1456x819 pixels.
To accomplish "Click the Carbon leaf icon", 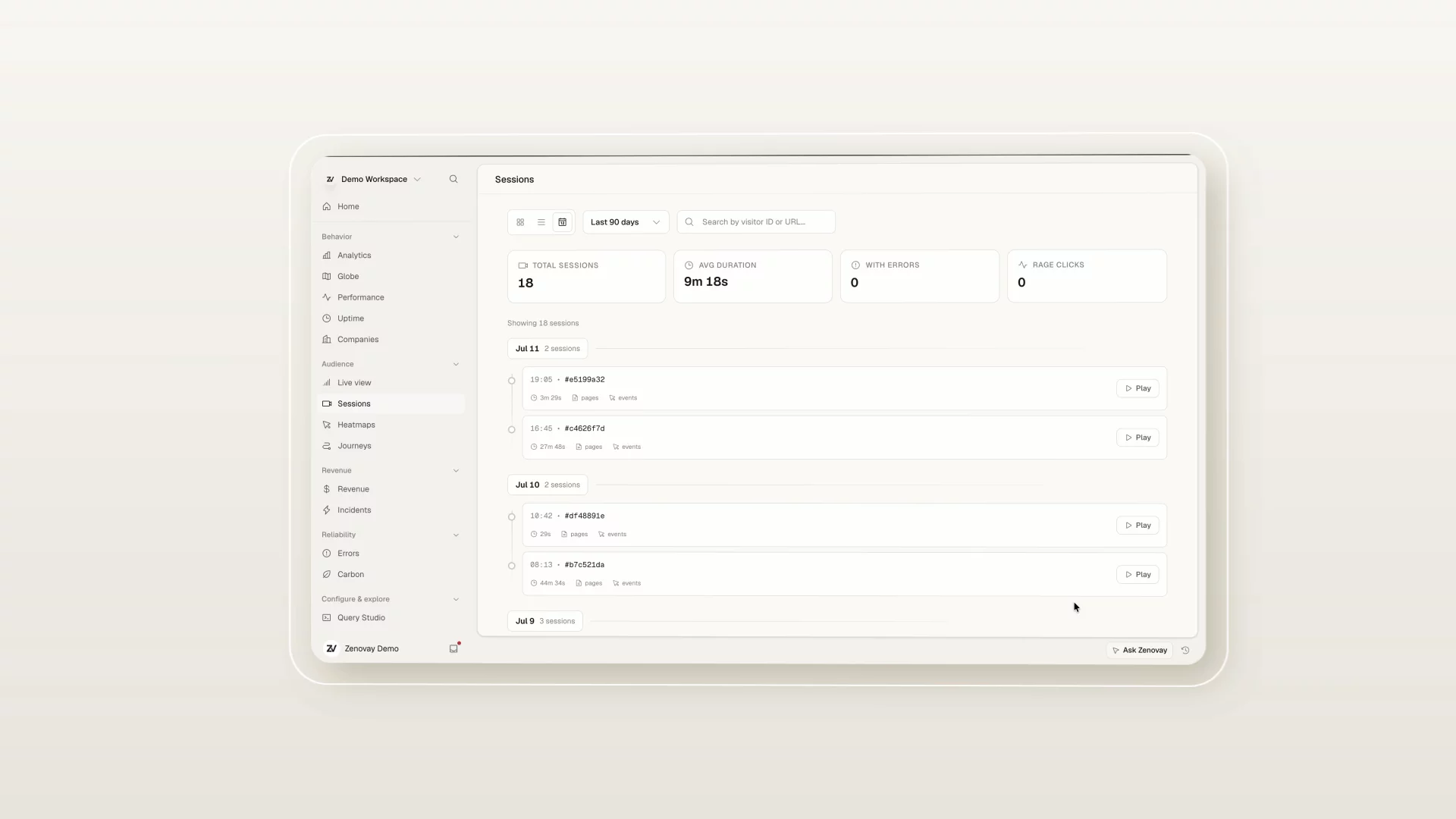I will (326, 574).
